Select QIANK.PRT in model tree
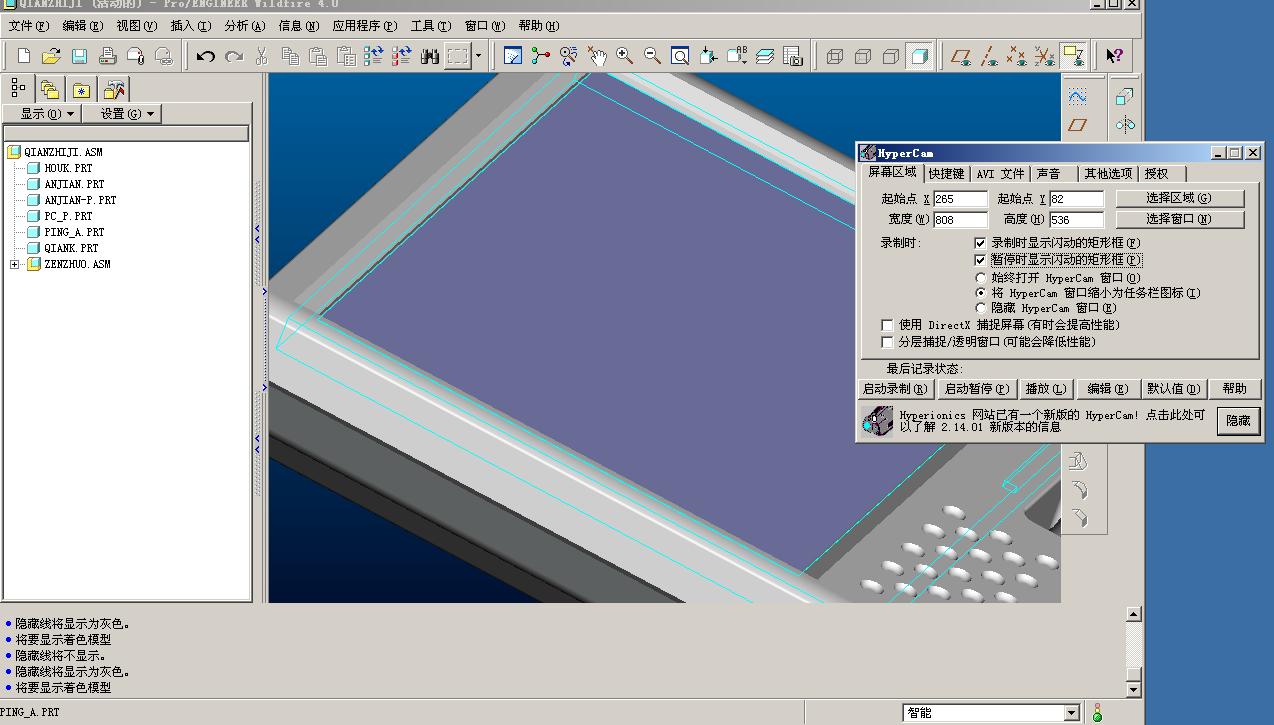Screen dimensions: 1274x725 pos(71,248)
